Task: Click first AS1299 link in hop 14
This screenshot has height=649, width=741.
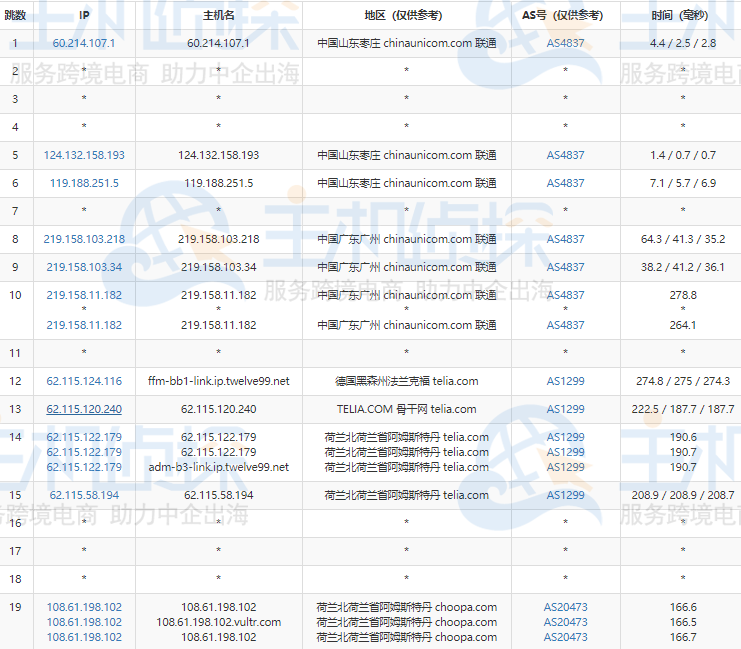Action: 565,437
